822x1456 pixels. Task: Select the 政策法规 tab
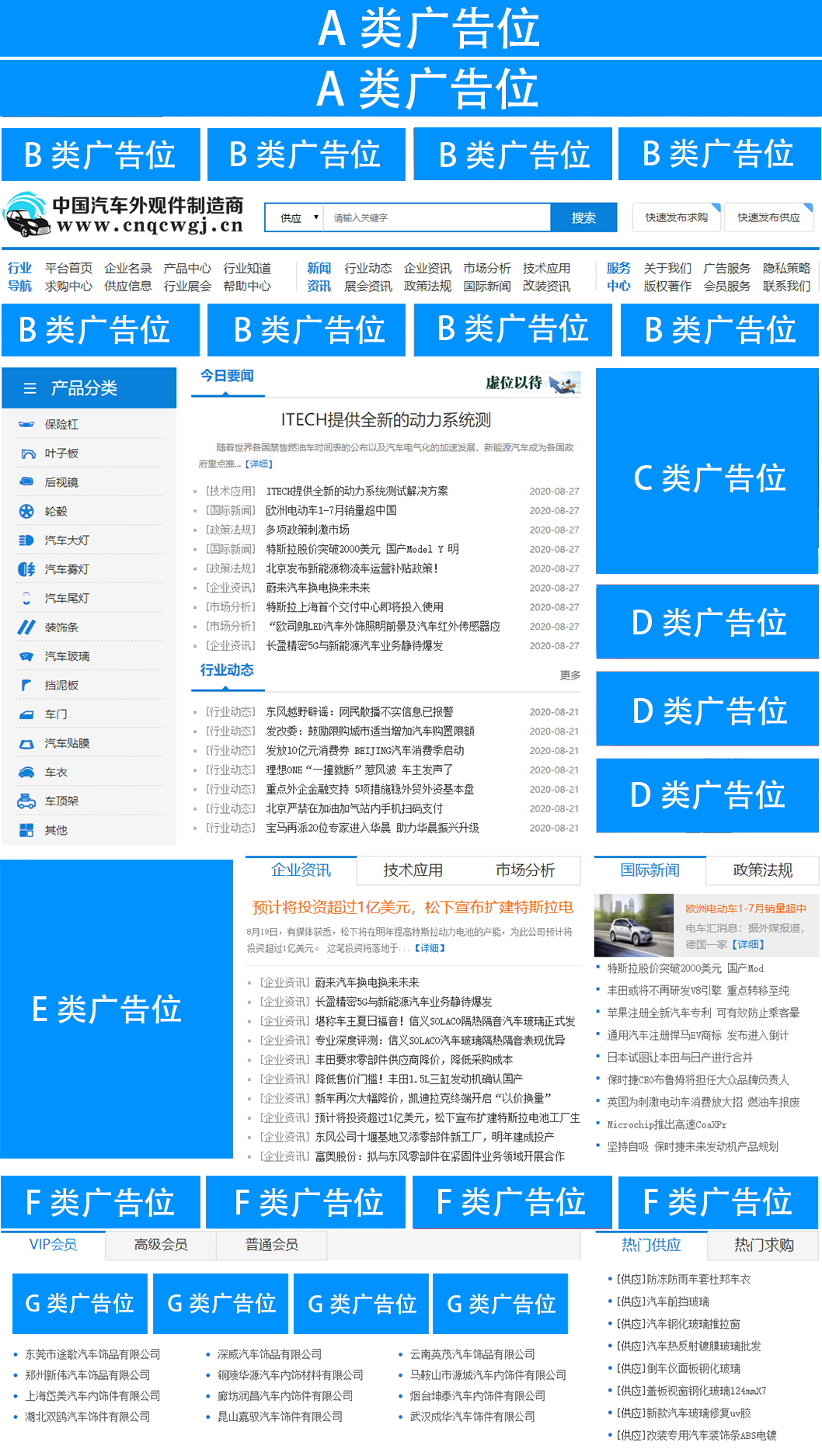(x=762, y=870)
